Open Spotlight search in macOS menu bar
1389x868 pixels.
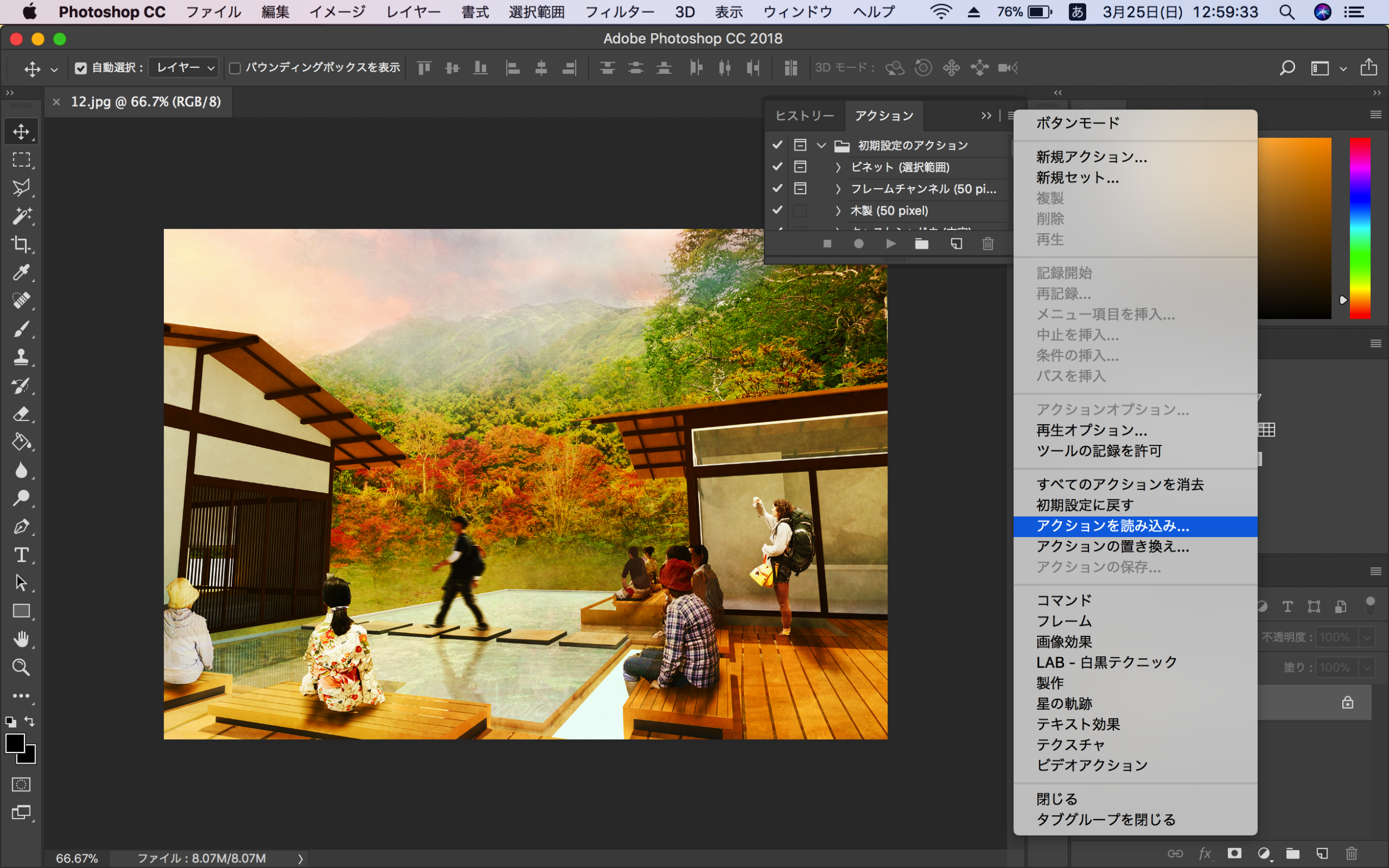1287,12
